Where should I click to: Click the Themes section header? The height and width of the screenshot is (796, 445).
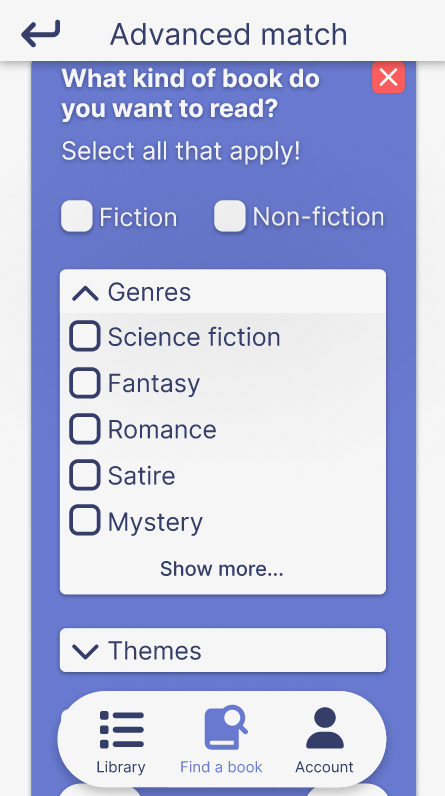(x=223, y=650)
